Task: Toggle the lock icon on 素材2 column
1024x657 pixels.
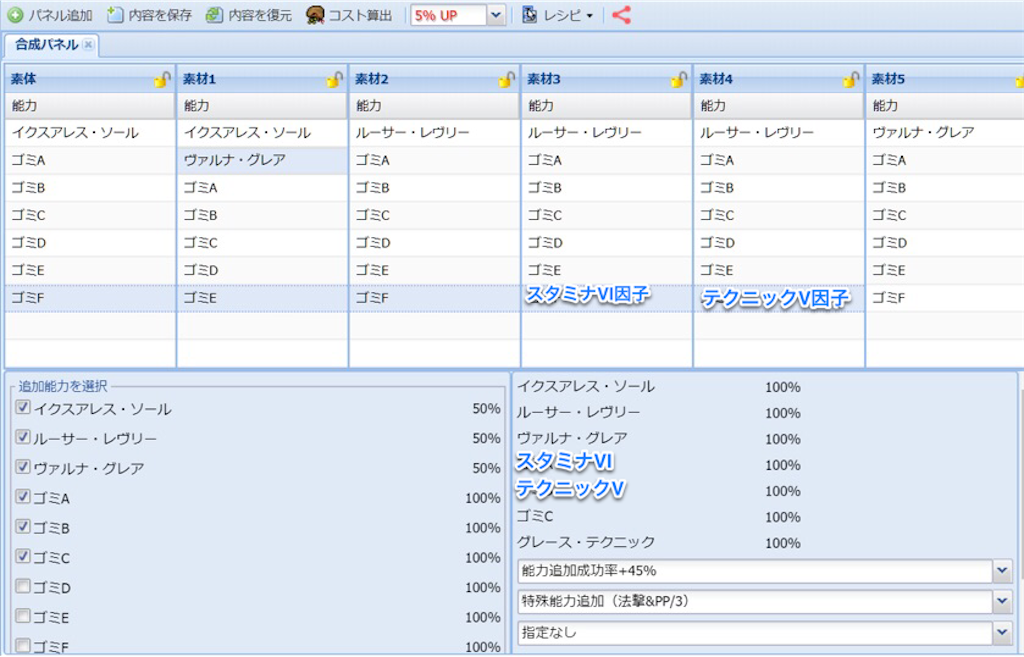Action: 507,79
